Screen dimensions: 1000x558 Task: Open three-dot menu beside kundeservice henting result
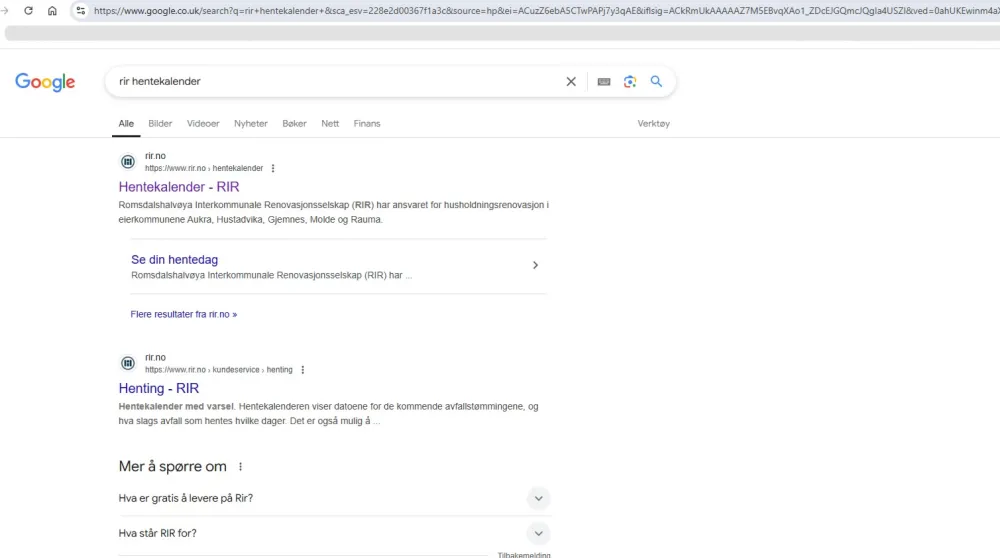tap(303, 370)
